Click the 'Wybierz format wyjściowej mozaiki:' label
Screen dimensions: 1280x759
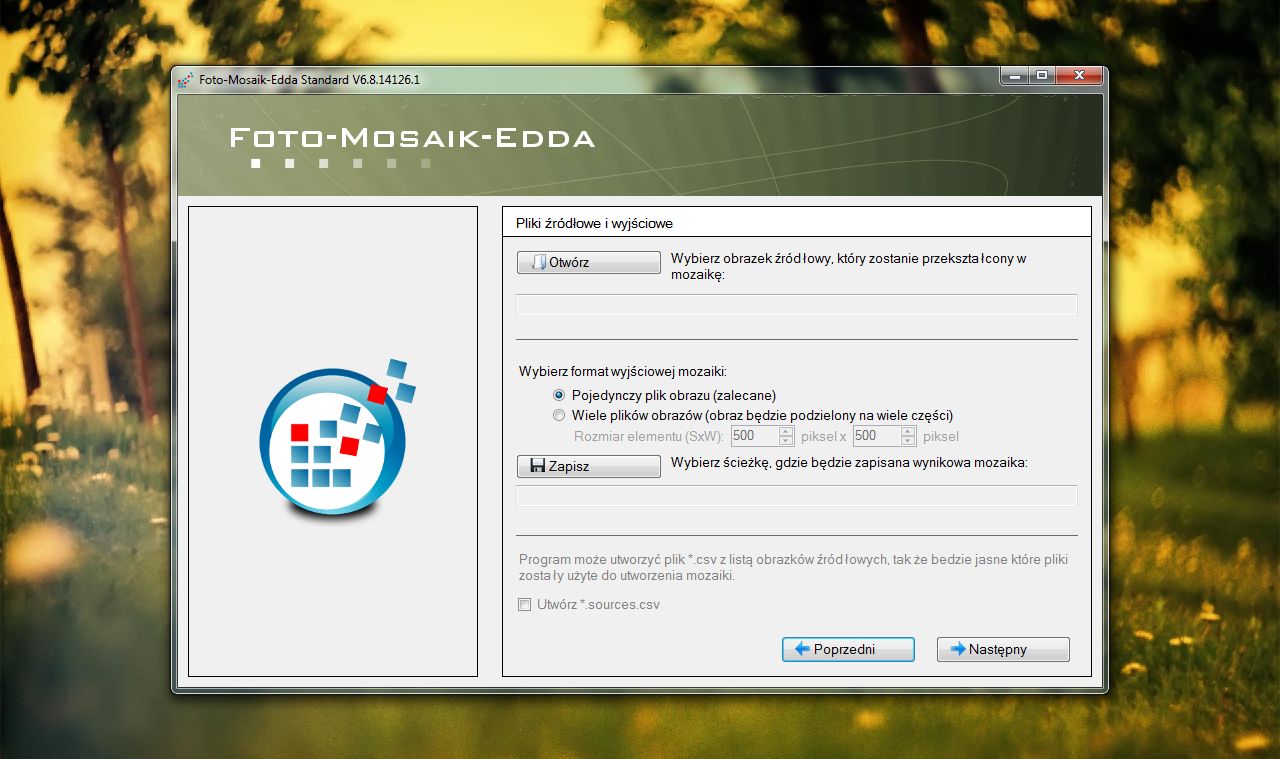click(622, 372)
